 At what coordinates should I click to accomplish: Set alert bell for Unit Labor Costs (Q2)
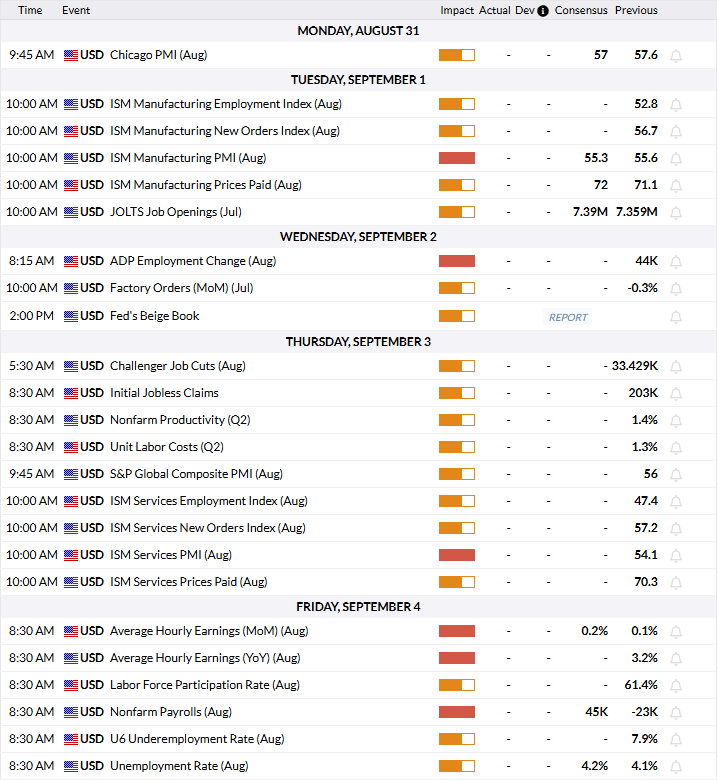[x=676, y=448]
